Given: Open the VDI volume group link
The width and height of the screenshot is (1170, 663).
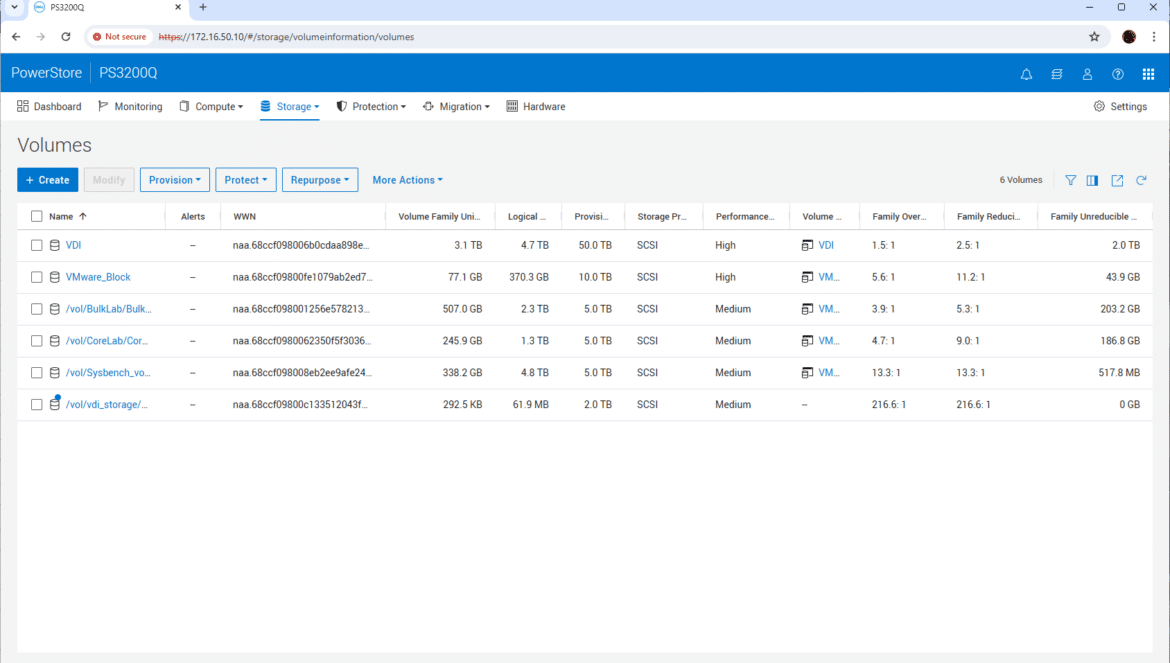Looking at the screenshot, I should coord(826,245).
